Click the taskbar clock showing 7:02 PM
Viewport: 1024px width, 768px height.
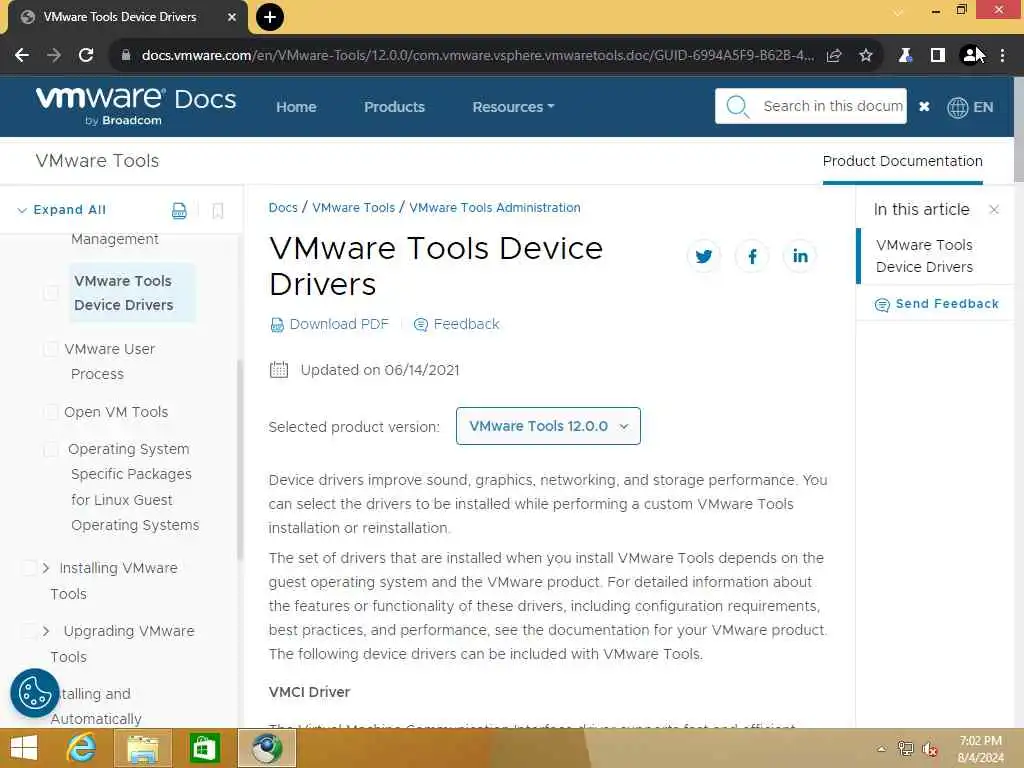click(x=981, y=749)
